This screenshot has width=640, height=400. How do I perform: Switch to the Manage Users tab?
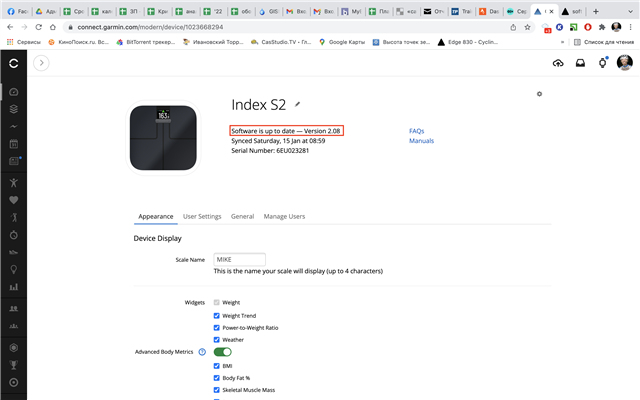pyautogui.click(x=284, y=216)
